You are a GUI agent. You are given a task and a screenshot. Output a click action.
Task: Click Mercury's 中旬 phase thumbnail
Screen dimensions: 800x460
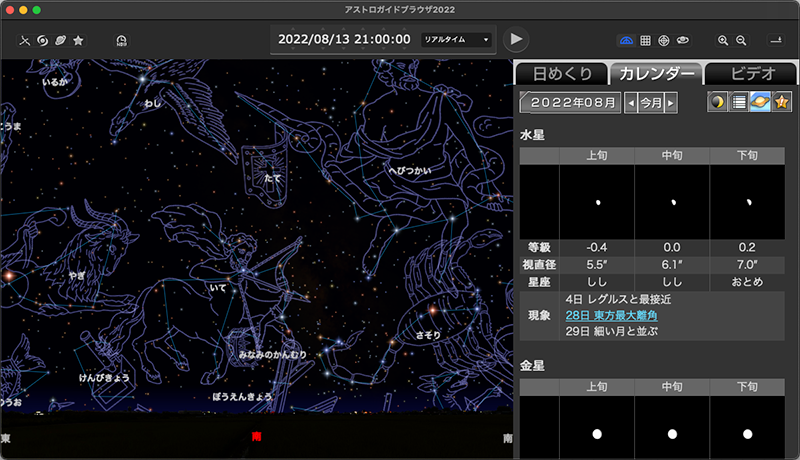672,202
